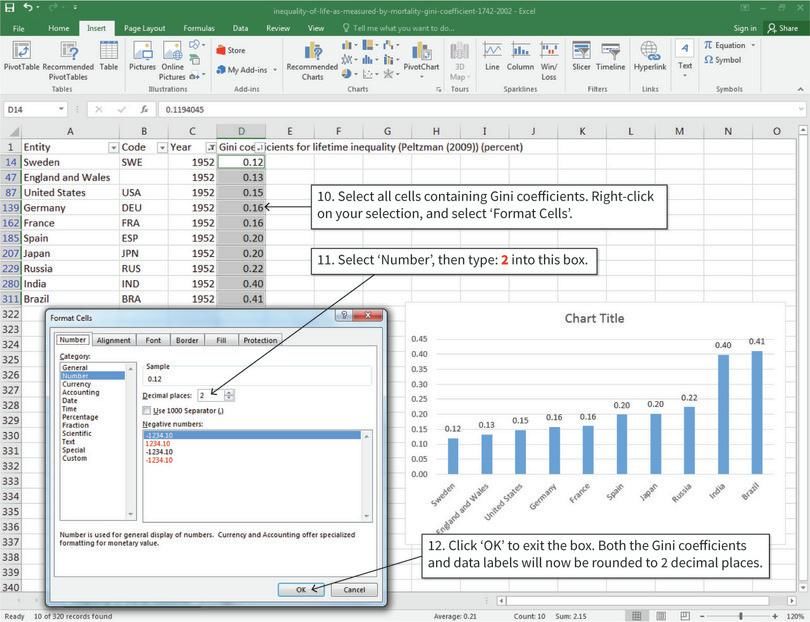Insert an Equation
The height and width of the screenshot is (622, 810).
pyautogui.click(x=724, y=45)
